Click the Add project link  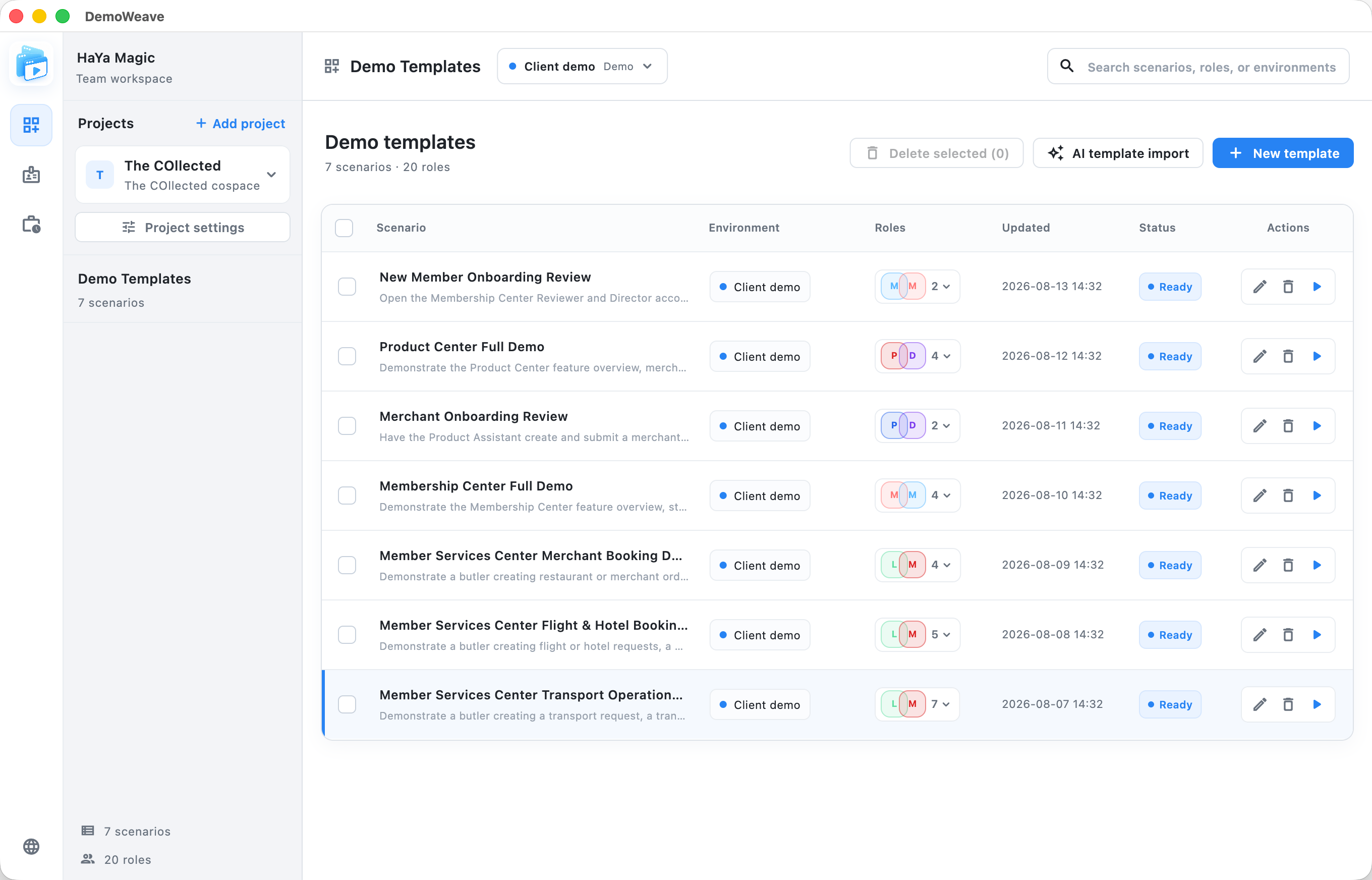pos(241,124)
